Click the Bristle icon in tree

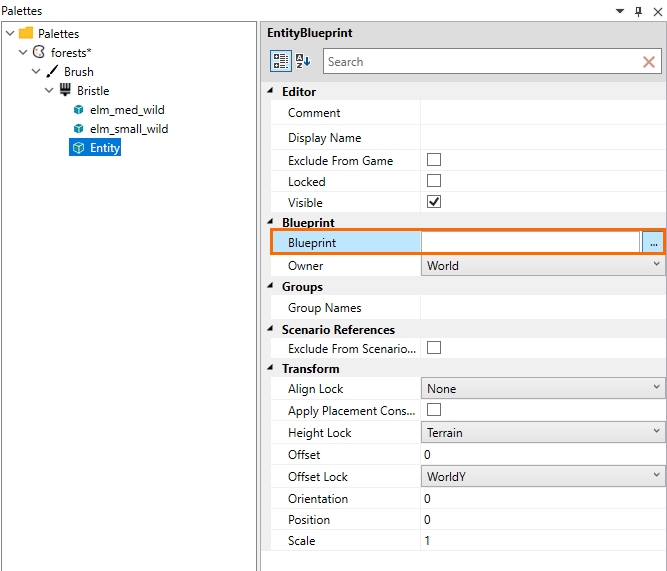point(65,90)
